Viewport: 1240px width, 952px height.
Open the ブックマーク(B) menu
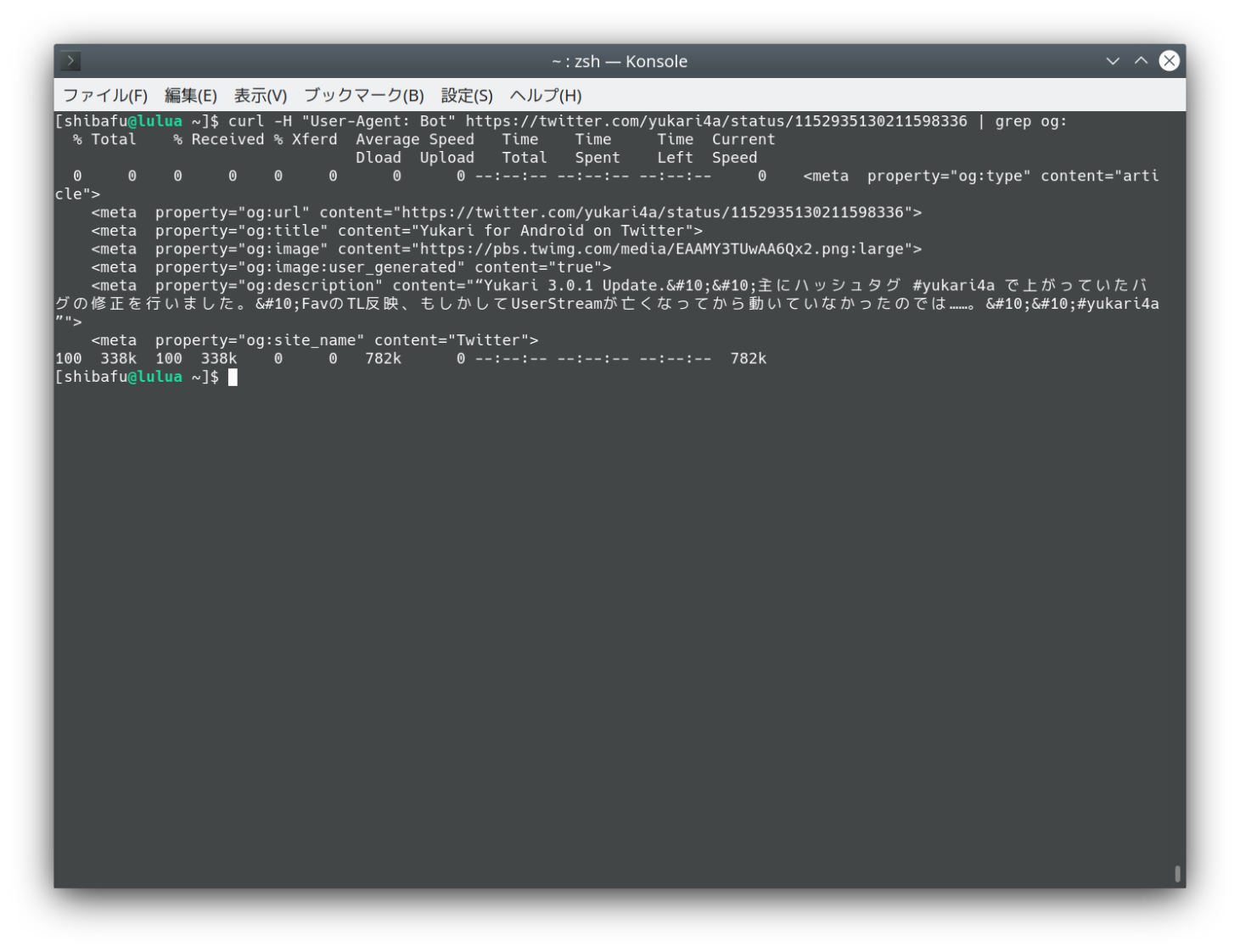point(363,96)
